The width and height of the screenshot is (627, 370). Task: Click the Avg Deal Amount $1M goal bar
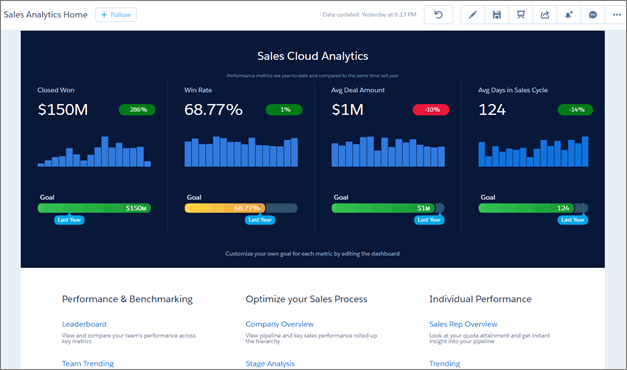point(388,208)
